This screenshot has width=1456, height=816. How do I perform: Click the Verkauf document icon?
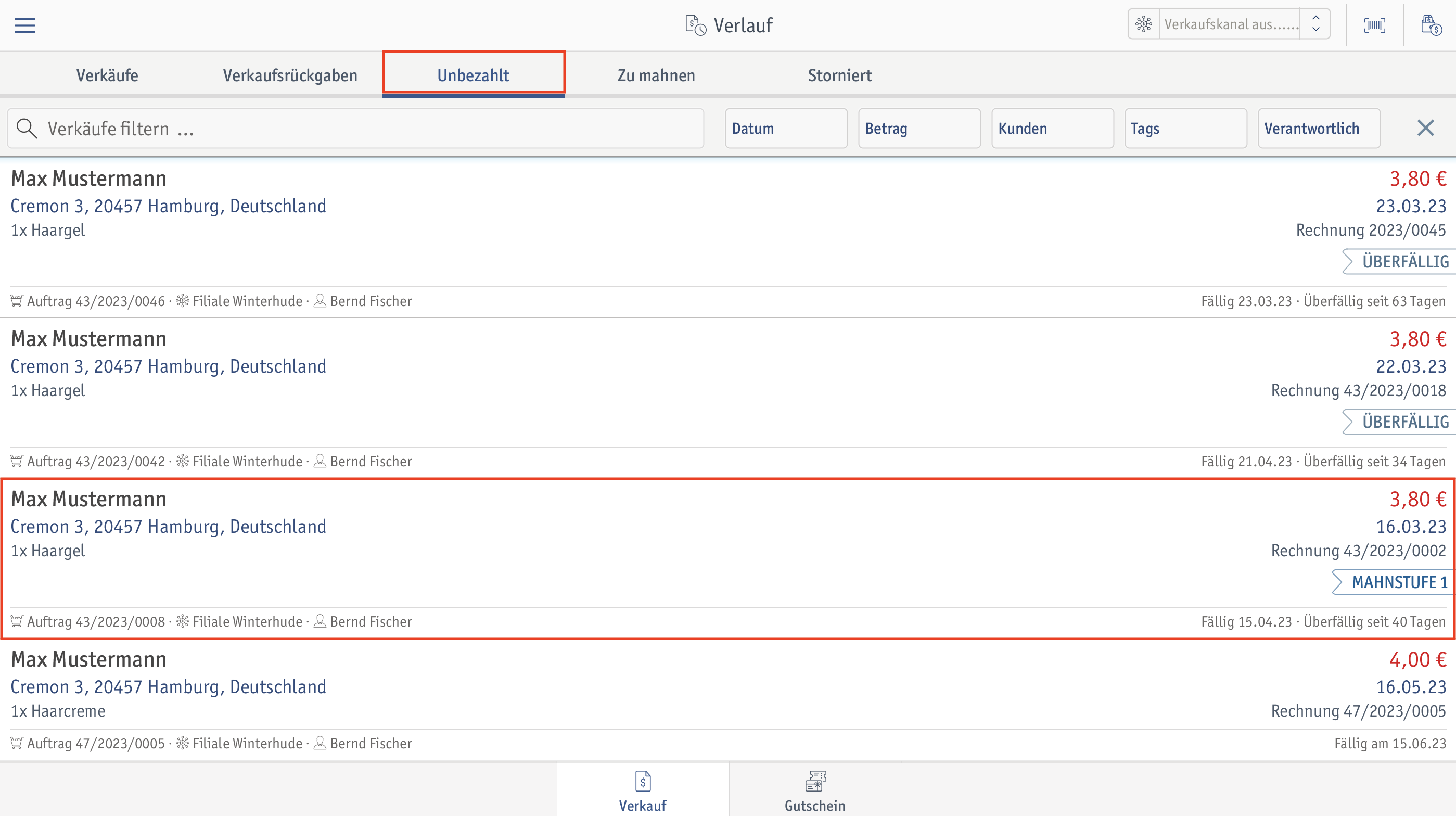coord(643,782)
